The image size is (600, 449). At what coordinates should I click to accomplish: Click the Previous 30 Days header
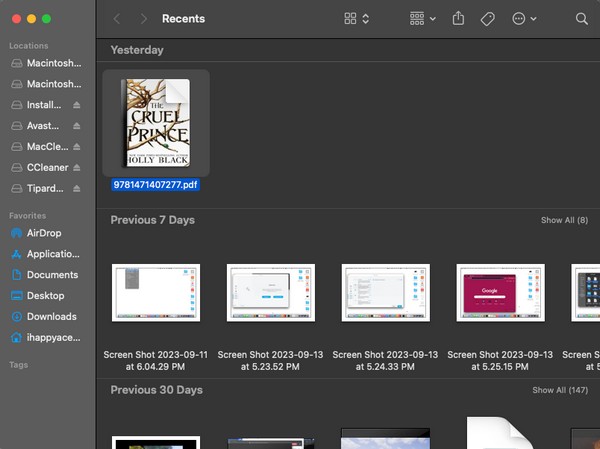pyautogui.click(x=157, y=390)
